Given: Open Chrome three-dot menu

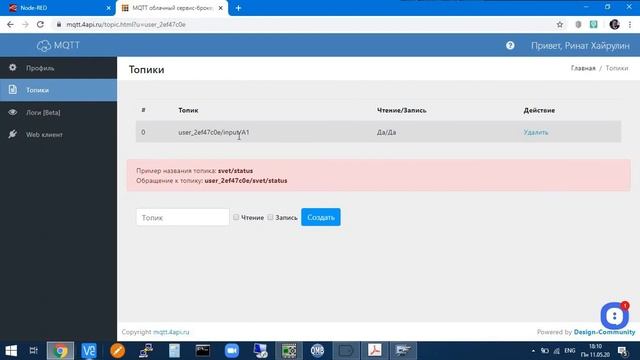Looking at the screenshot, I should pos(630,24).
